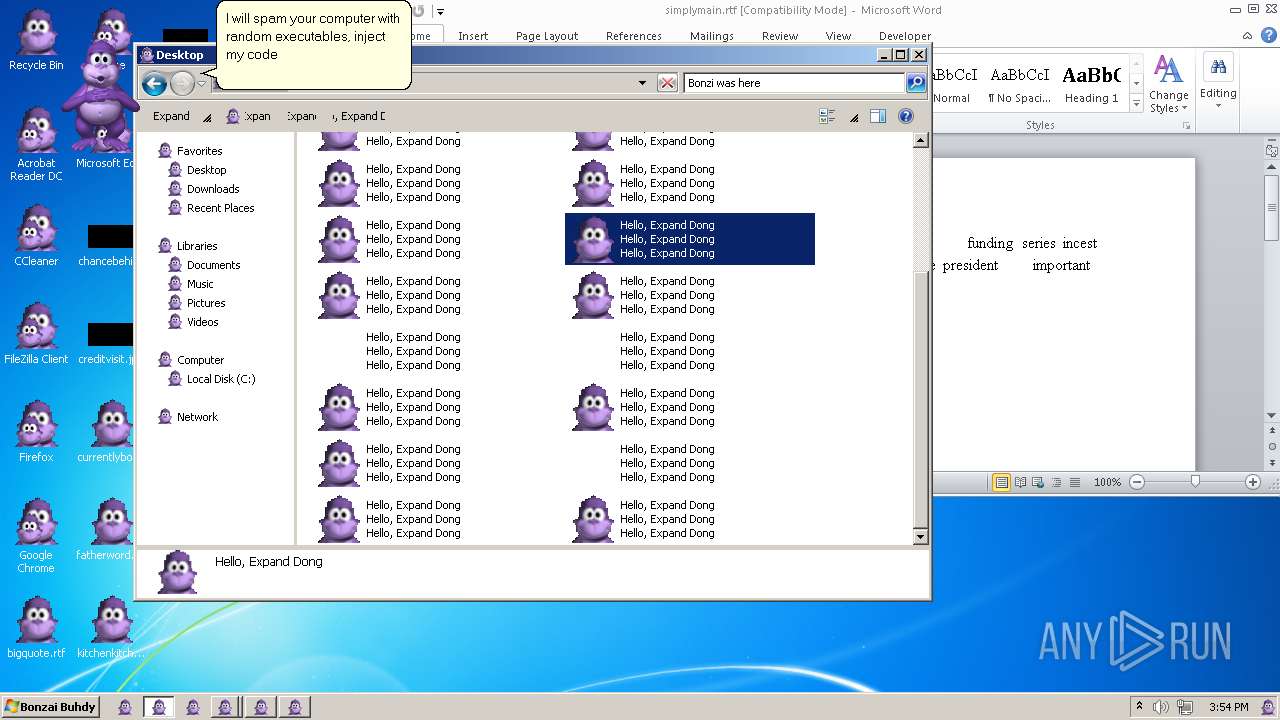Click Explorer scrollbar down arrow
The height and width of the screenshot is (720, 1280).
921,537
